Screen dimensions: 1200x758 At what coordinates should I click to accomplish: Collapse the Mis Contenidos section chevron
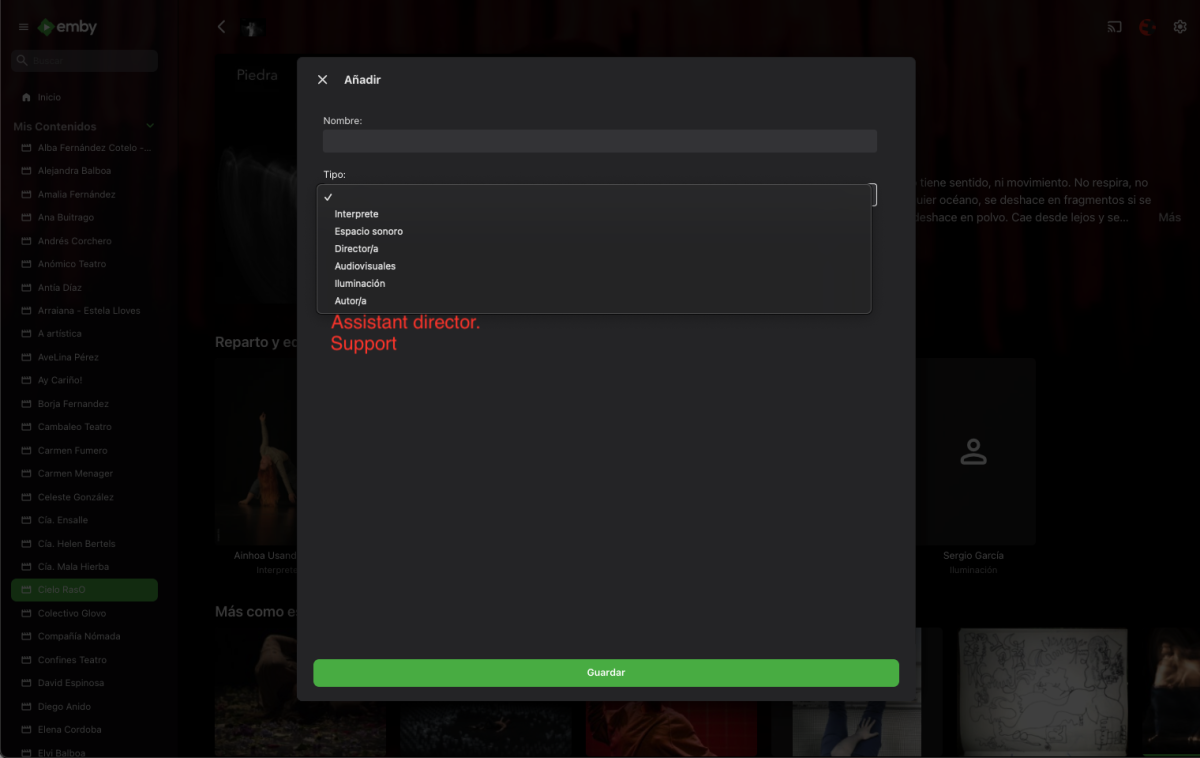tap(150, 127)
